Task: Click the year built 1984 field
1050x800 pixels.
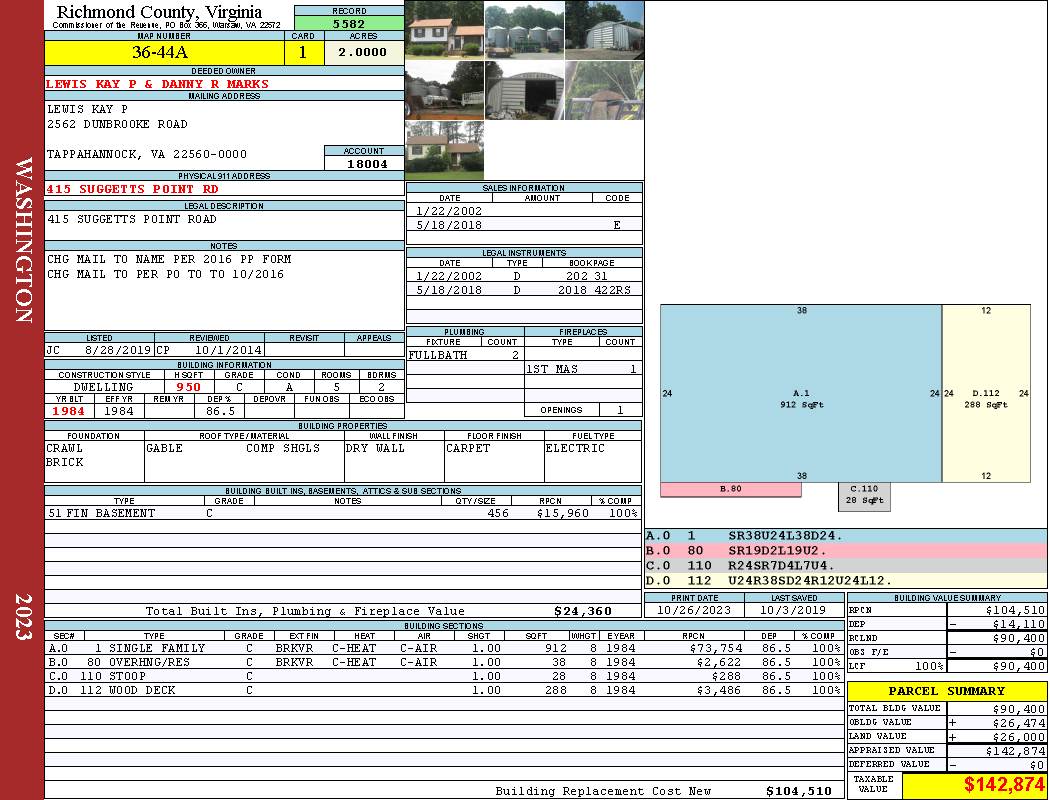Action: coord(69,411)
